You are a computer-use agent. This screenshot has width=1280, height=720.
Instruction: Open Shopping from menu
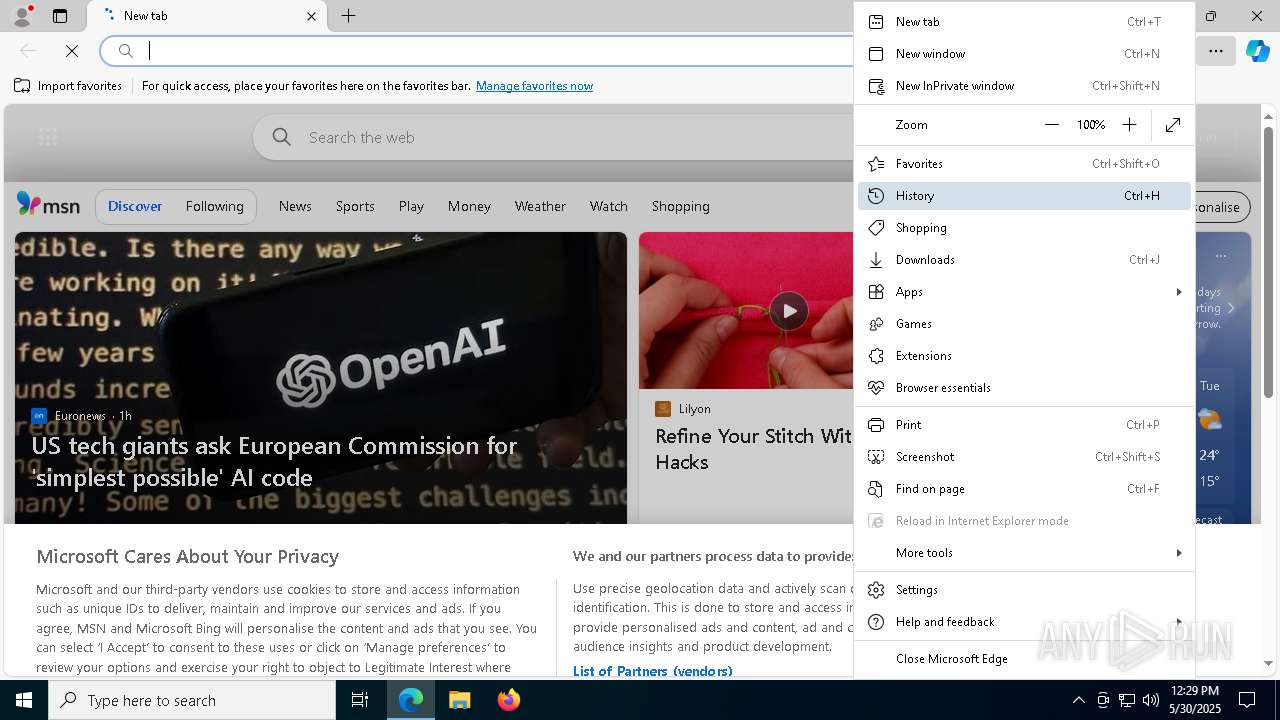pyautogui.click(x=1024, y=228)
